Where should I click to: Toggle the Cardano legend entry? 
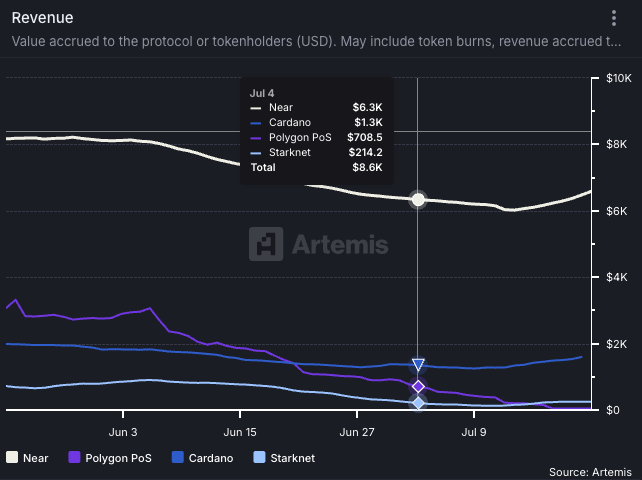(x=203, y=457)
